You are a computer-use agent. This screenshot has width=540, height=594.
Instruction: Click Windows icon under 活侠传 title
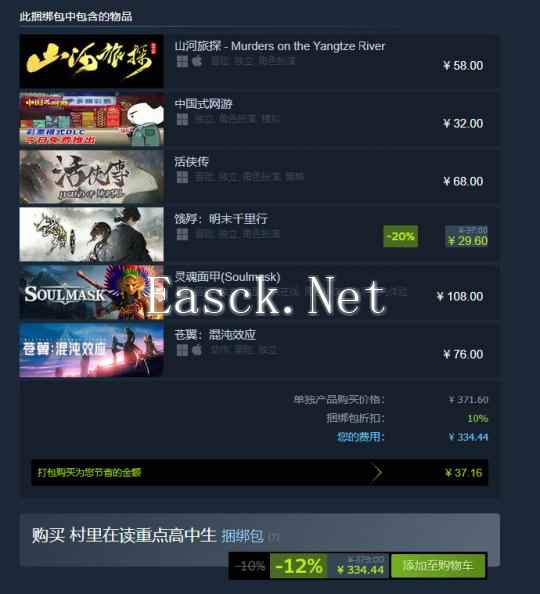point(182,177)
